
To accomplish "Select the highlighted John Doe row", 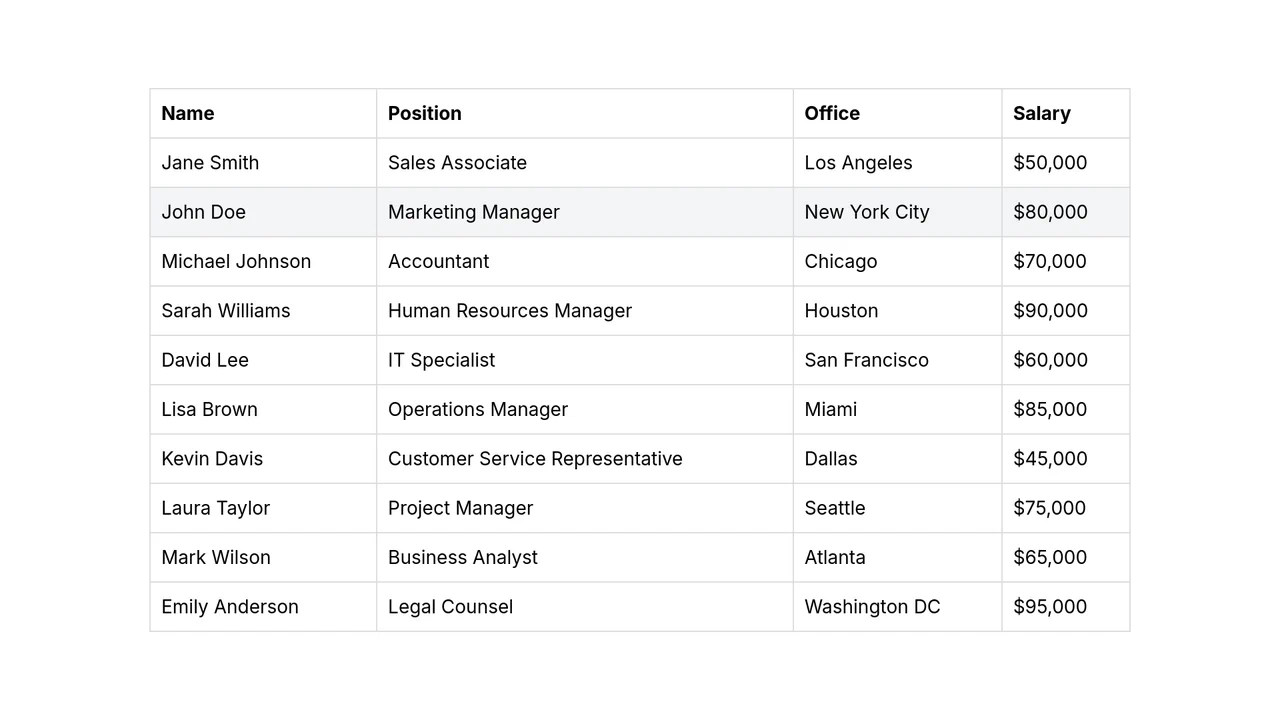I will [640, 212].
